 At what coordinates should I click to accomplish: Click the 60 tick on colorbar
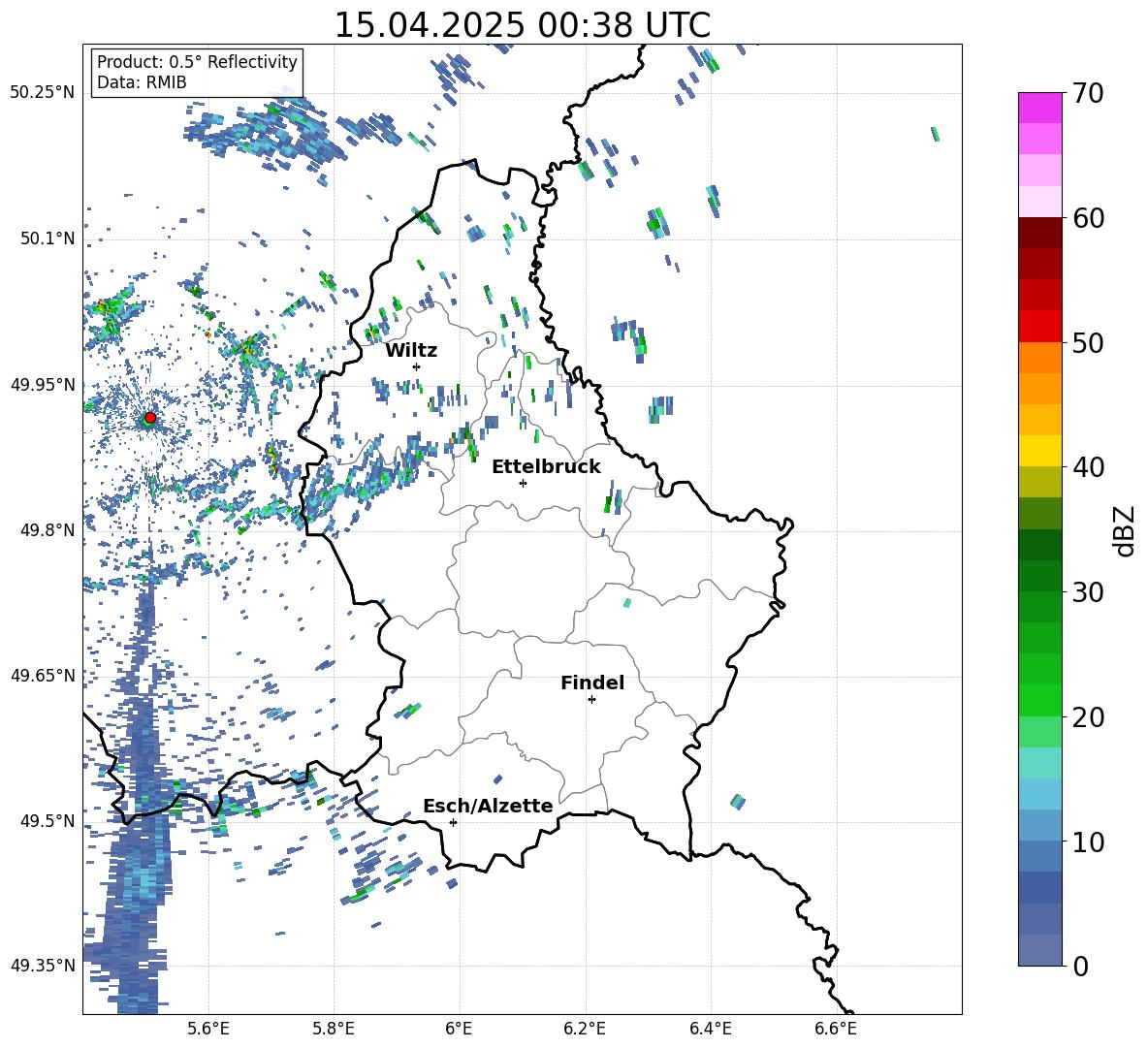(1088, 217)
